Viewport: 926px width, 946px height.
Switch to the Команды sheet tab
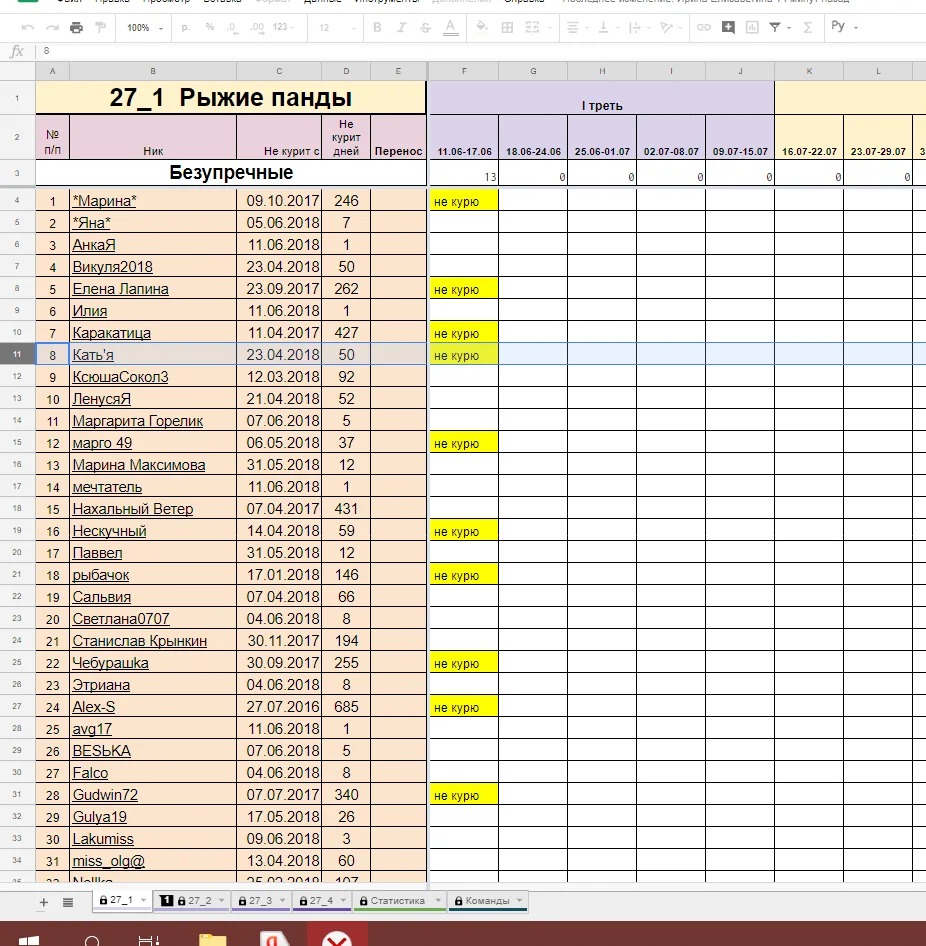tap(487, 901)
